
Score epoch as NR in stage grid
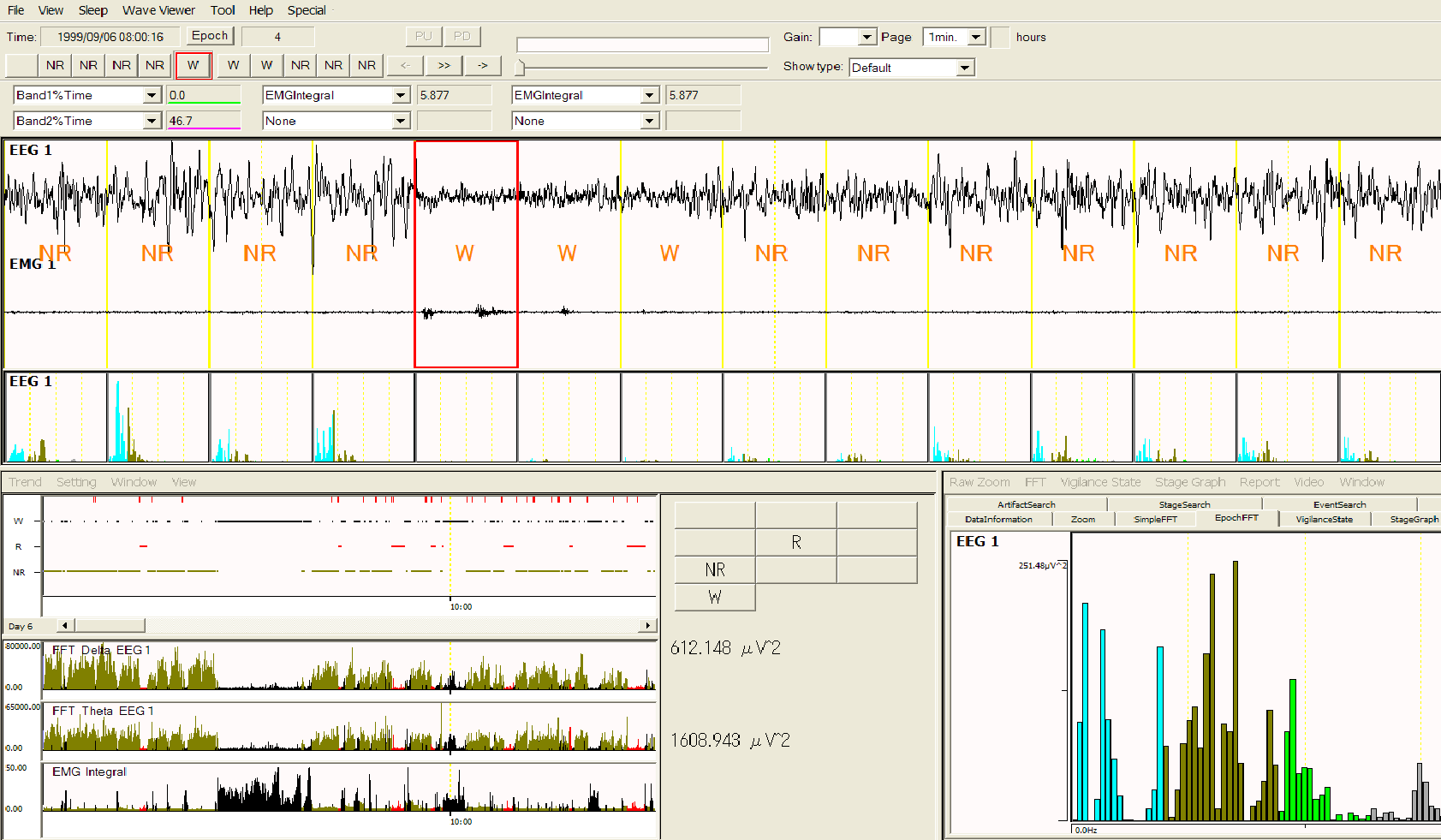pyautogui.click(x=715, y=569)
